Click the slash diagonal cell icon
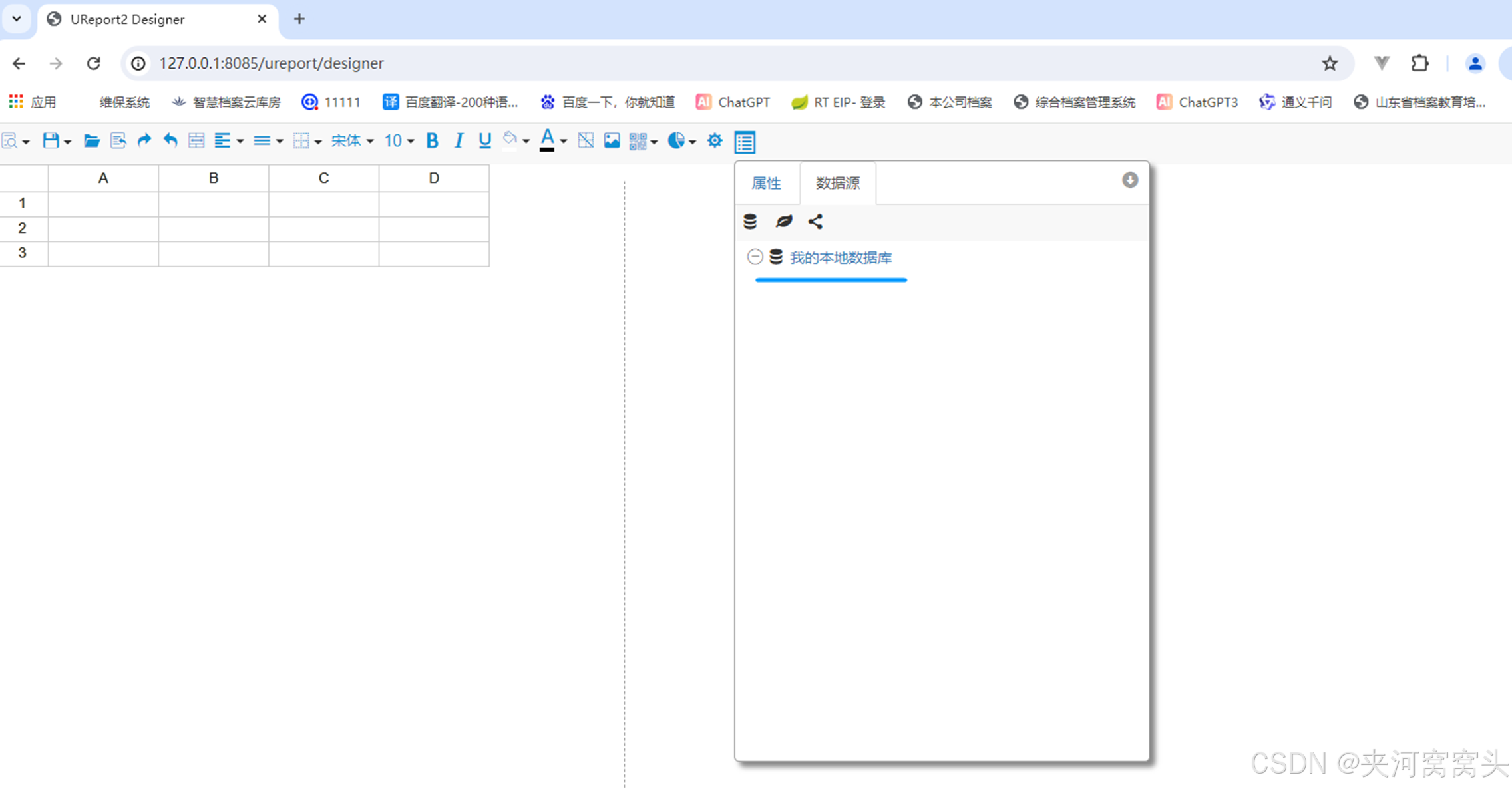 tap(586, 140)
